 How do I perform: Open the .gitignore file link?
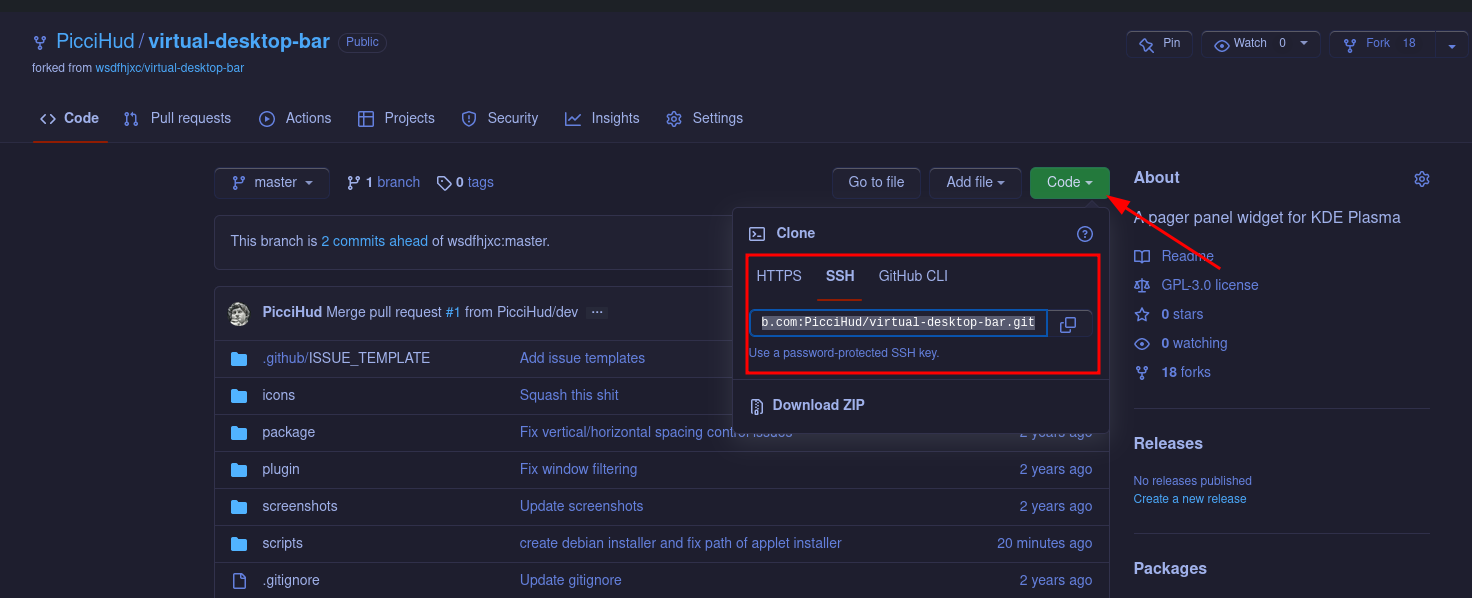pos(291,580)
